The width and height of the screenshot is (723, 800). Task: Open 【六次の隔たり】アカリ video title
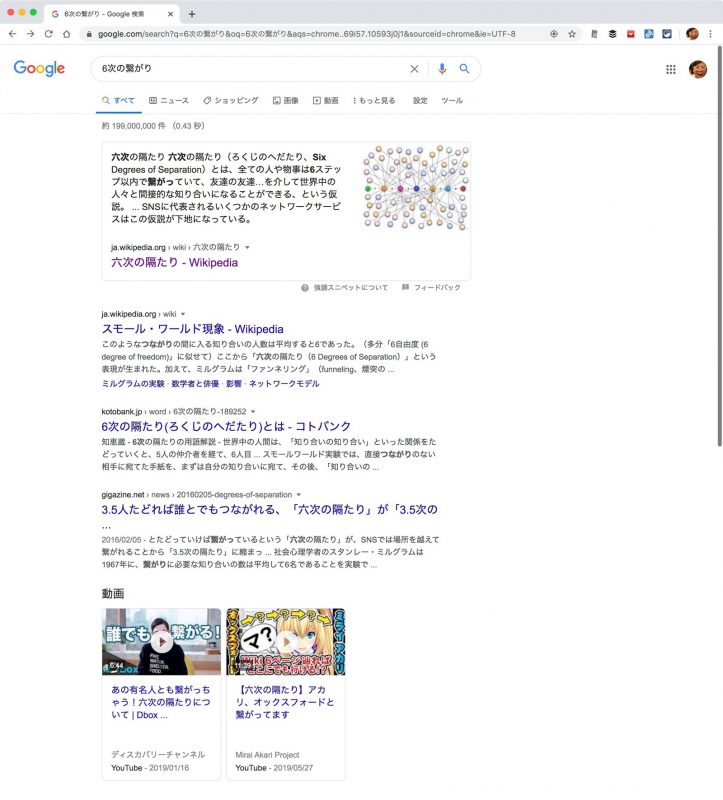tap(285, 702)
